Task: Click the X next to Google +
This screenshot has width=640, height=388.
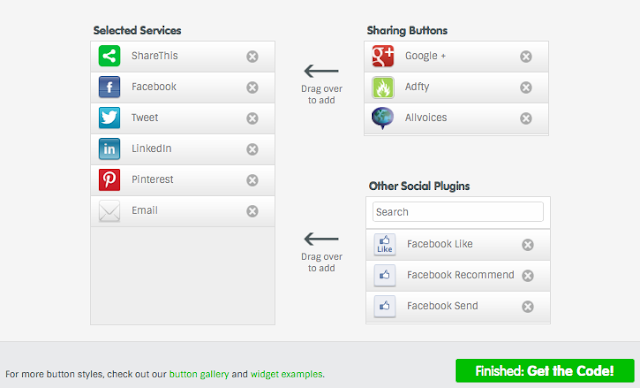Action: 526,56
